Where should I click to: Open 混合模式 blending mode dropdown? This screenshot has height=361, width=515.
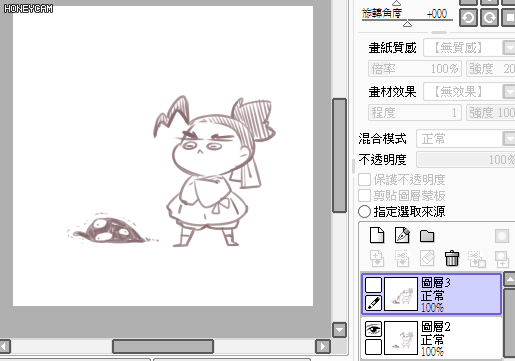466,138
